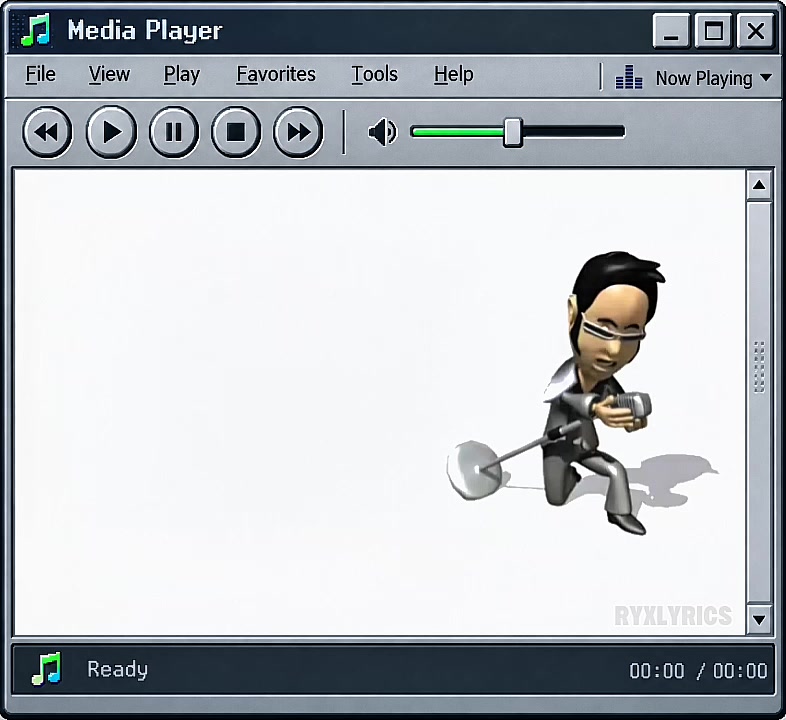Screen dimensions: 786x720
Task: Click the rewind button
Action: (x=47, y=132)
